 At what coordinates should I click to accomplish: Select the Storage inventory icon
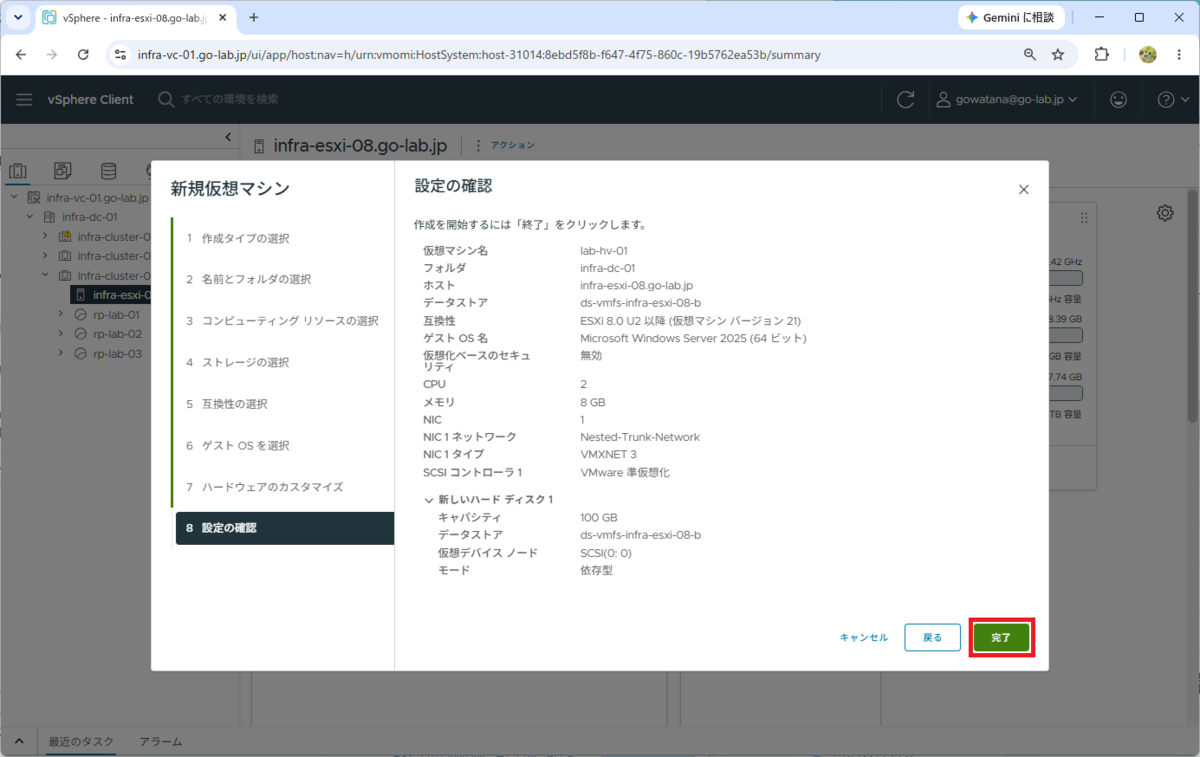tap(108, 171)
